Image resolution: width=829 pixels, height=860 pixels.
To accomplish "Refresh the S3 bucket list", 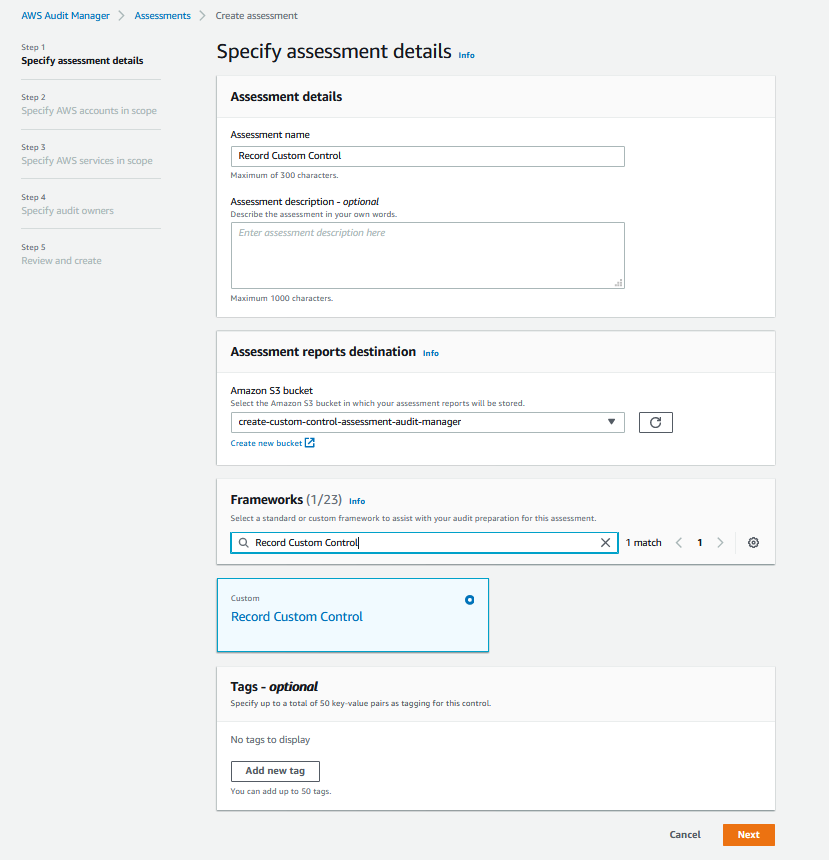I will (x=656, y=422).
